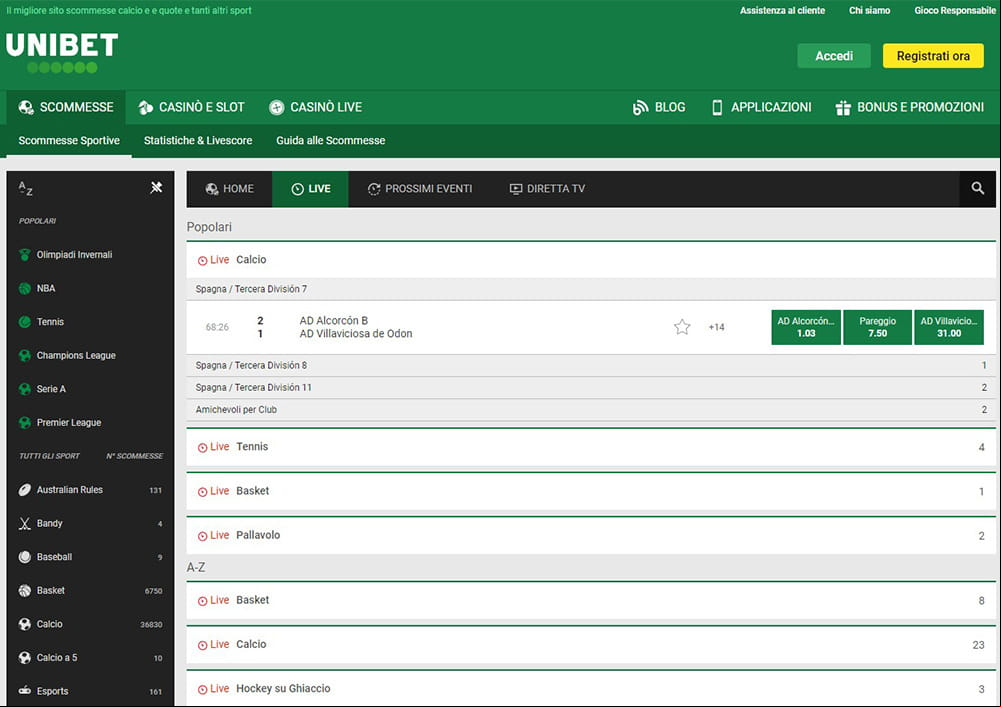Viewport: 1001px width, 707px height.
Task: Expand Spagna / Tercera División 11 row
Action: [591, 388]
